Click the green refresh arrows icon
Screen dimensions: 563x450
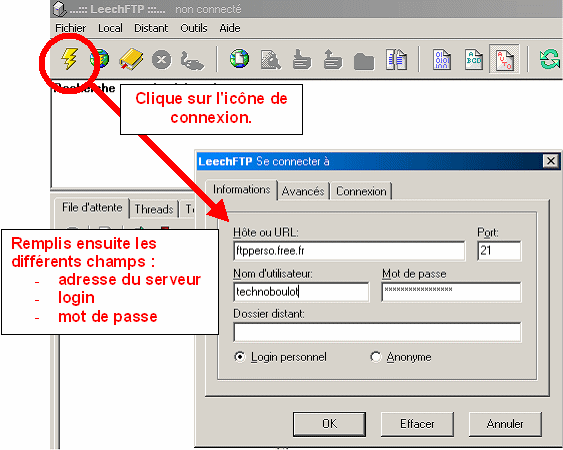[x=550, y=59]
